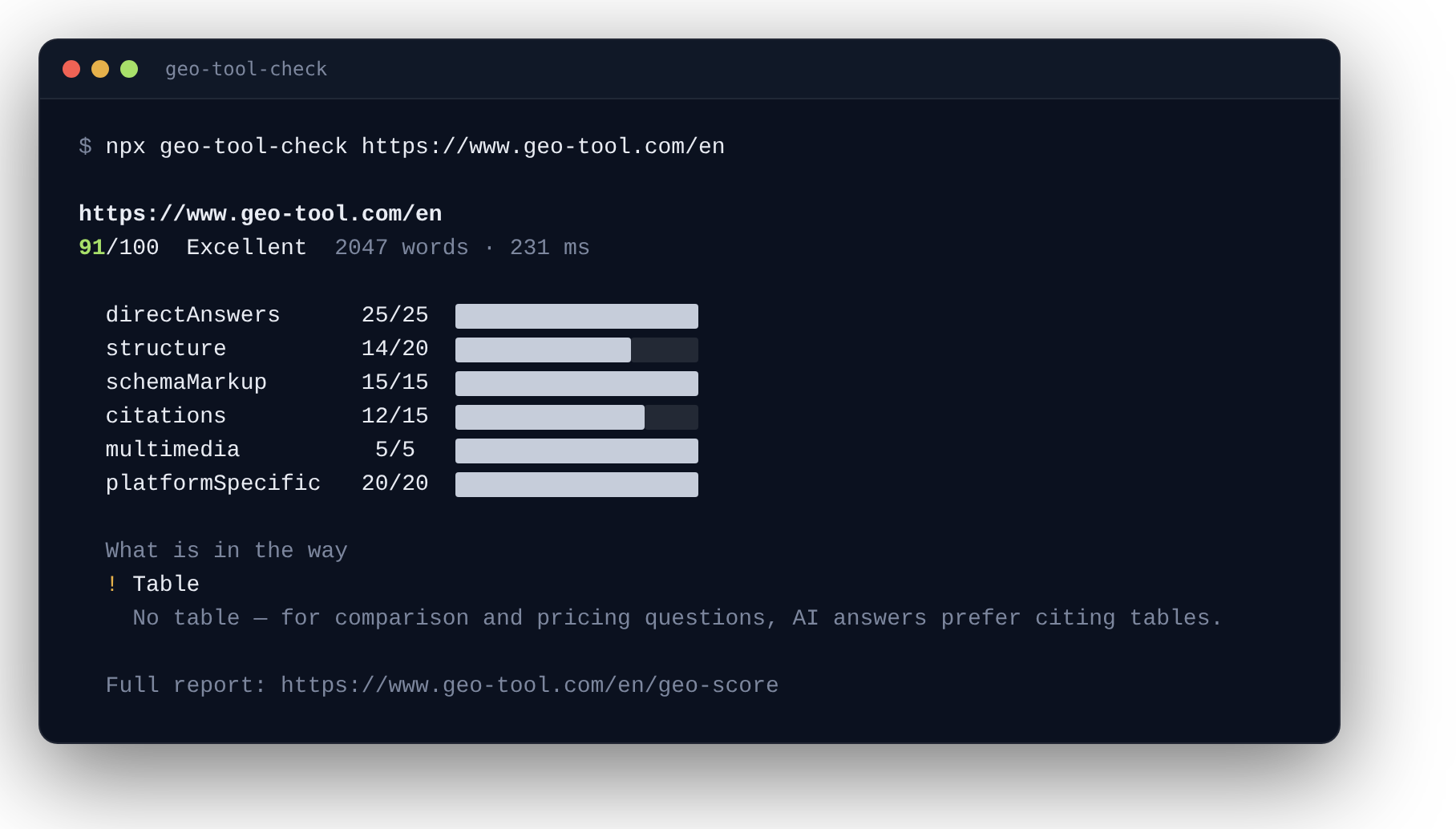The image size is (1456, 829).
Task: Click the geo-tool-check window title
Action: coord(246,69)
